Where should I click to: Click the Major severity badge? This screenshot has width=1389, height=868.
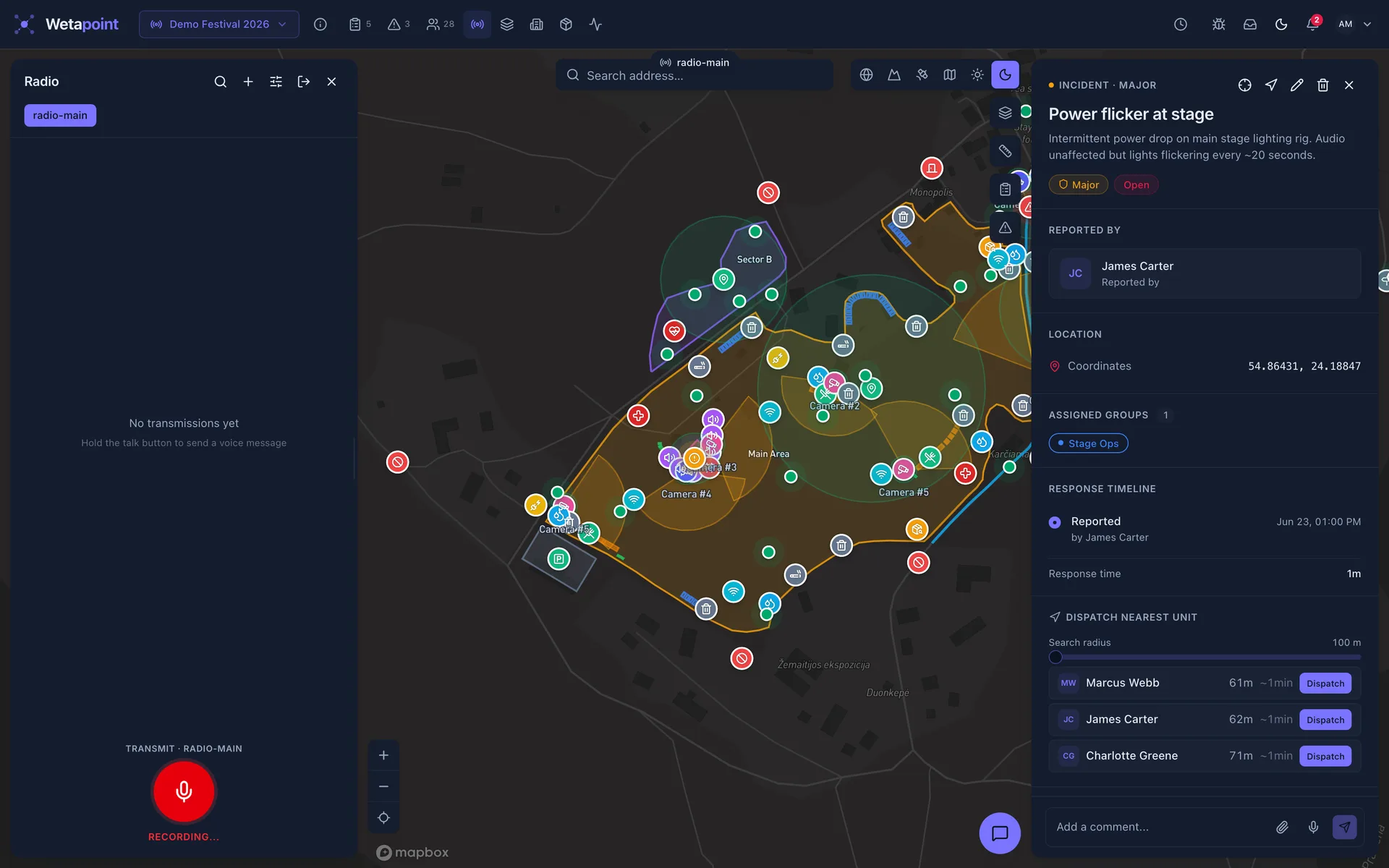point(1079,185)
